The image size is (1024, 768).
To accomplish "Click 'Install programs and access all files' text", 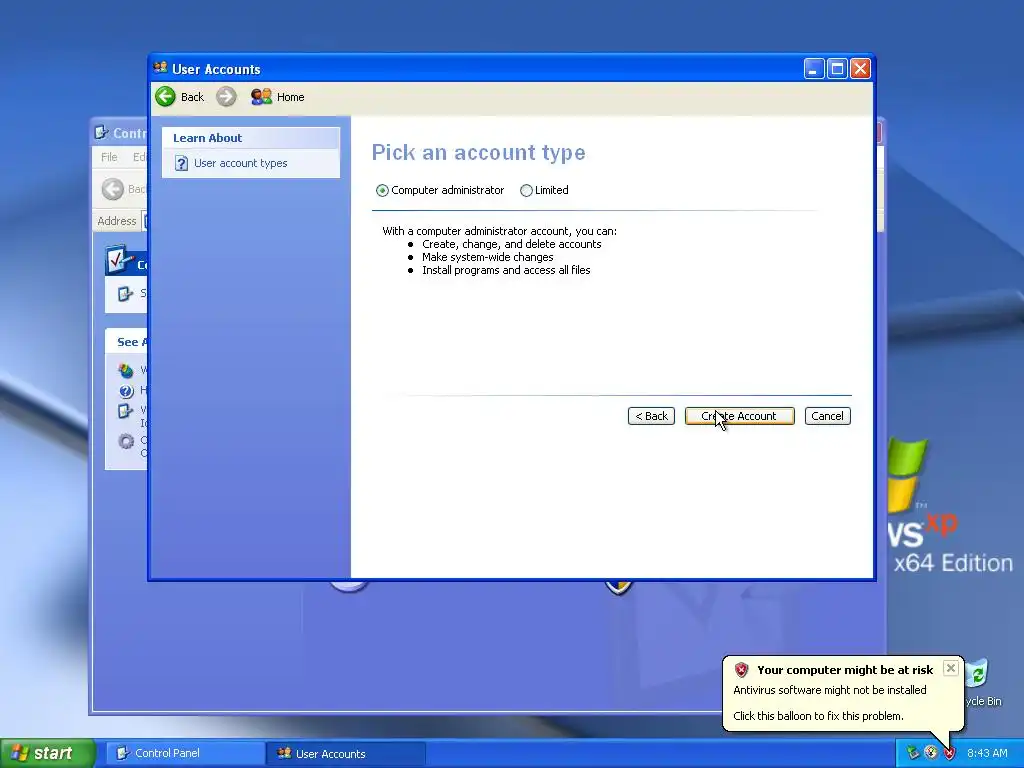I will 506,270.
